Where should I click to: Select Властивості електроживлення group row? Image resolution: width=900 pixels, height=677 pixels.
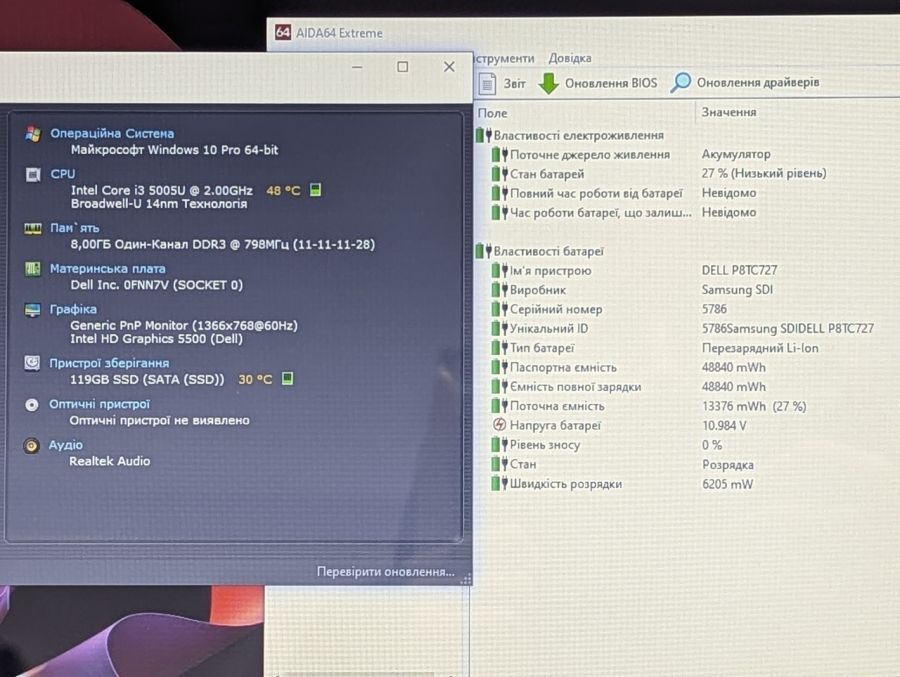(x=569, y=136)
